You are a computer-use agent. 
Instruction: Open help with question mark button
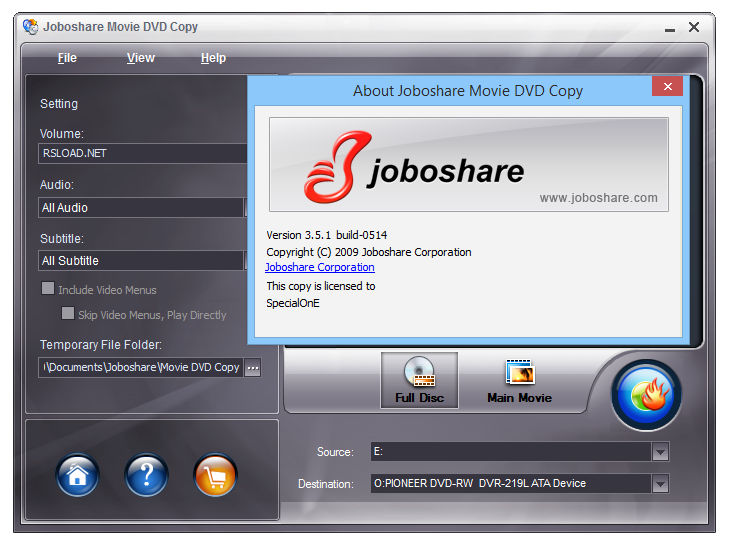click(x=146, y=475)
